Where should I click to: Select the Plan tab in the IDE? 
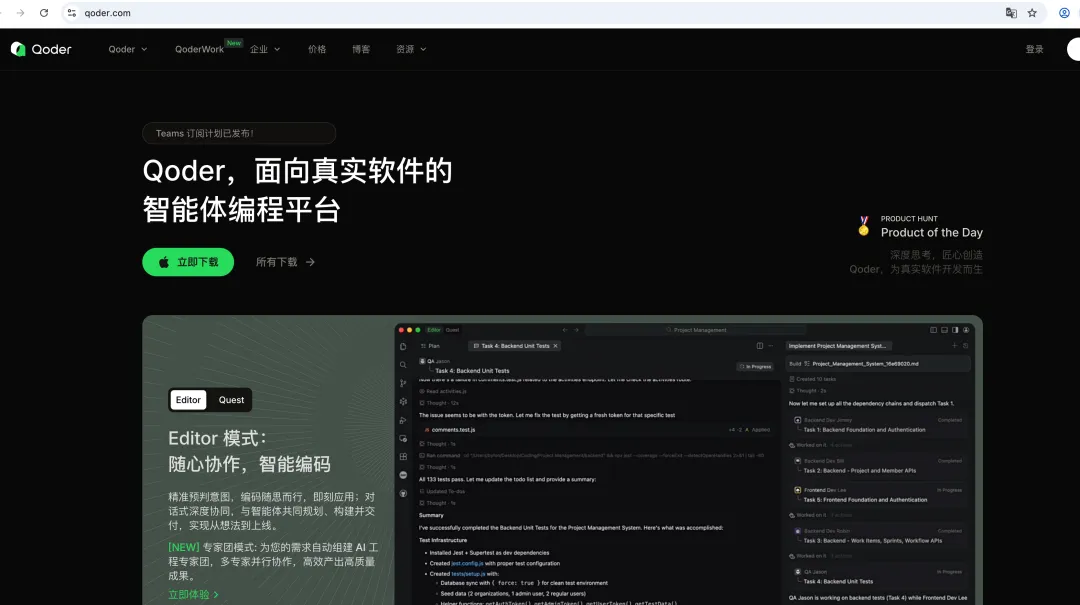click(x=430, y=346)
